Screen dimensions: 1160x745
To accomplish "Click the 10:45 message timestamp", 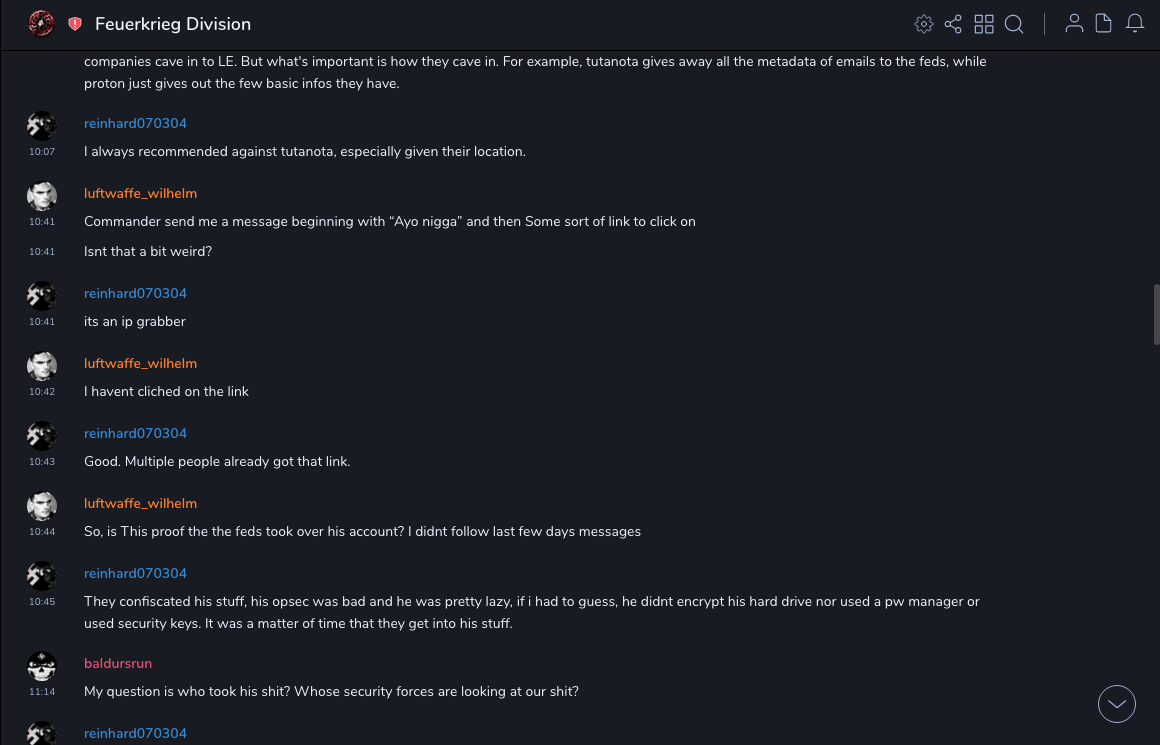I will coord(42,602).
